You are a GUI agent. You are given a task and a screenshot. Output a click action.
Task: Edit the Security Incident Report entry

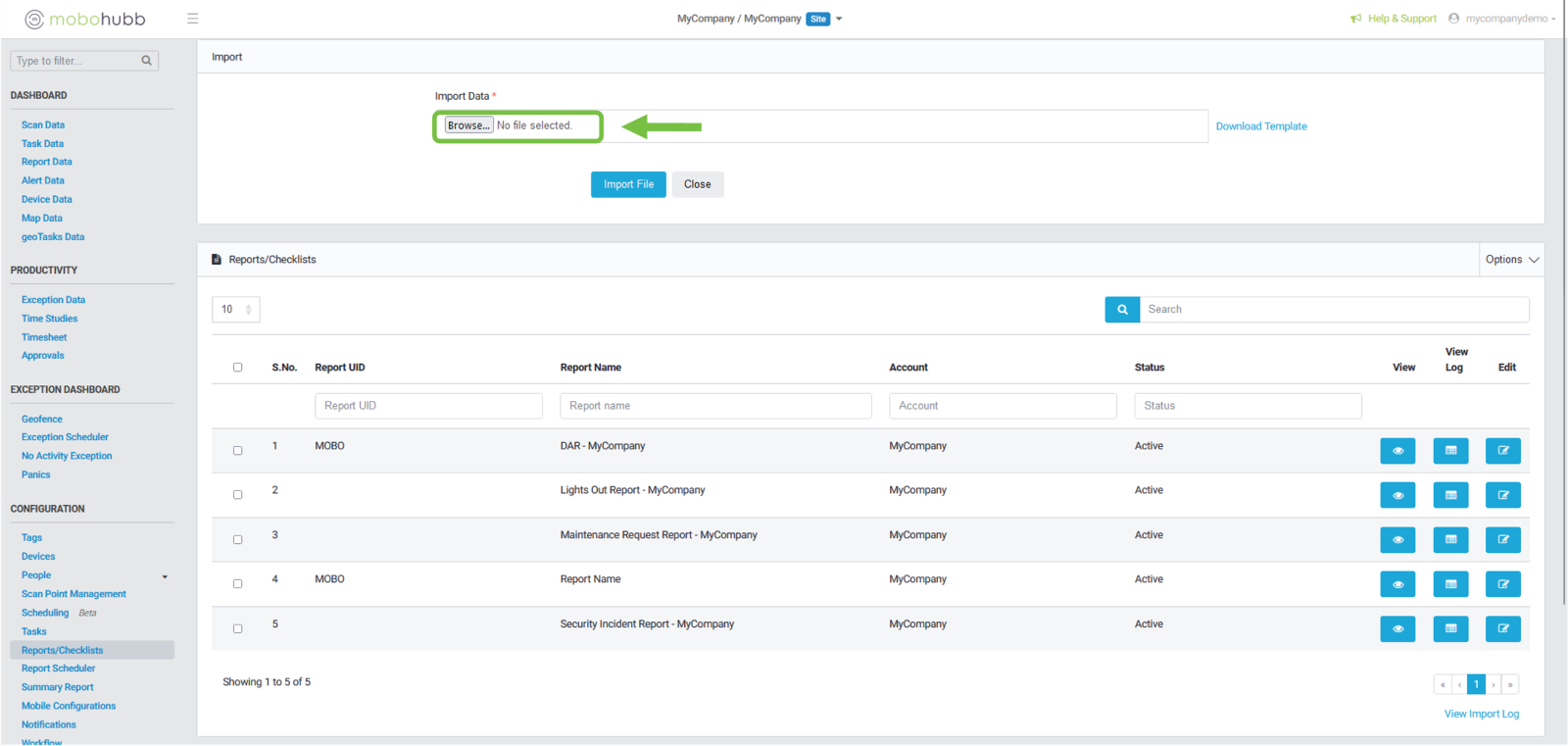(1502, 629)
